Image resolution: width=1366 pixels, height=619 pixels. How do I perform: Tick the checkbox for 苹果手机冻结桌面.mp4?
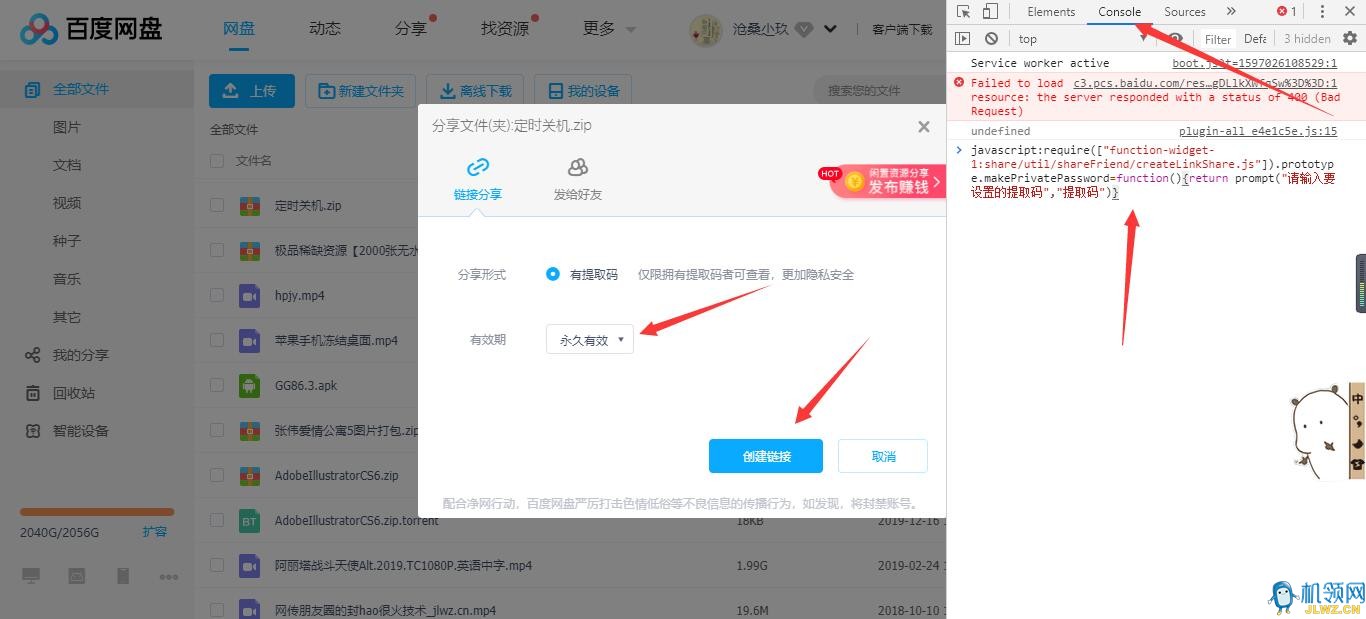217,341
